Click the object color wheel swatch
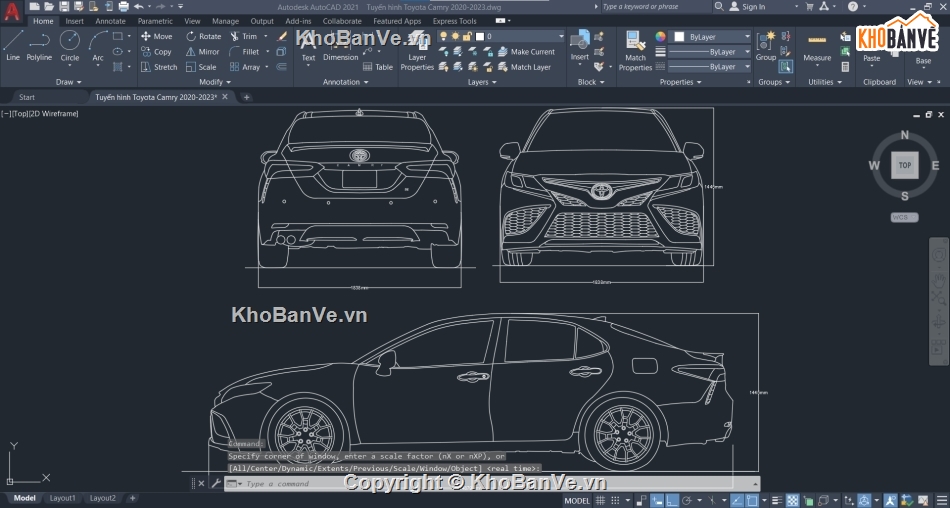This screenshot has height=508, width=950. tap(660, 36)
